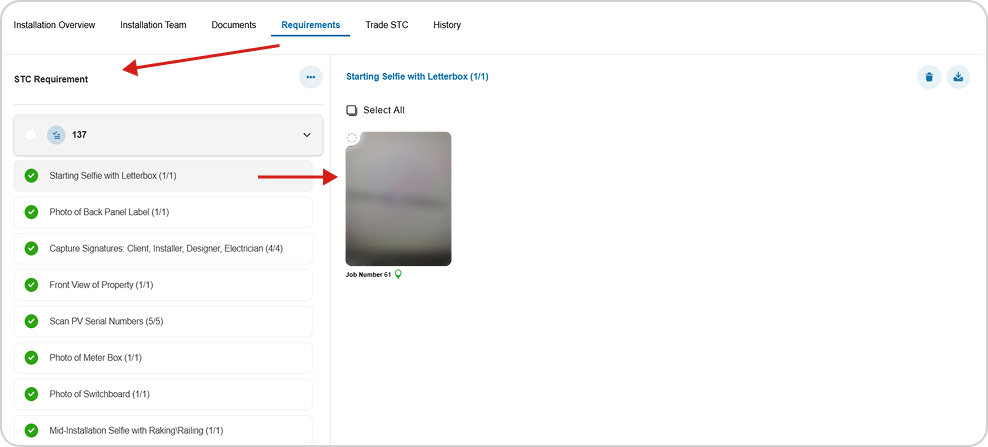Image resolution: width=988 pixels, height=447 pixels.
Task: Open the STC Requirement three-dots menu
Action: [310, 77]
